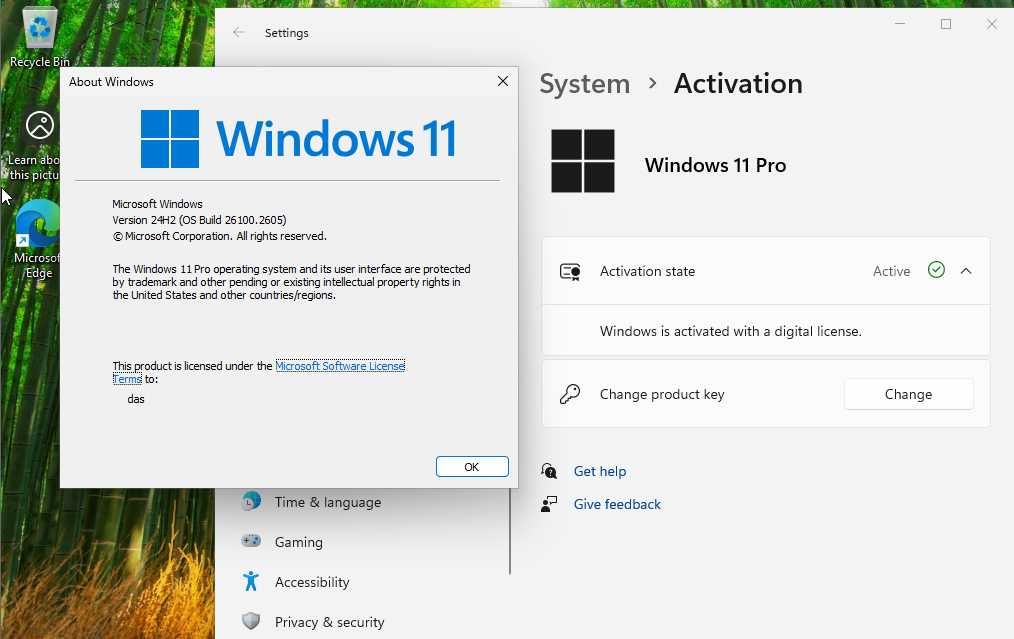Click the Activation state label

coord(647,271)
